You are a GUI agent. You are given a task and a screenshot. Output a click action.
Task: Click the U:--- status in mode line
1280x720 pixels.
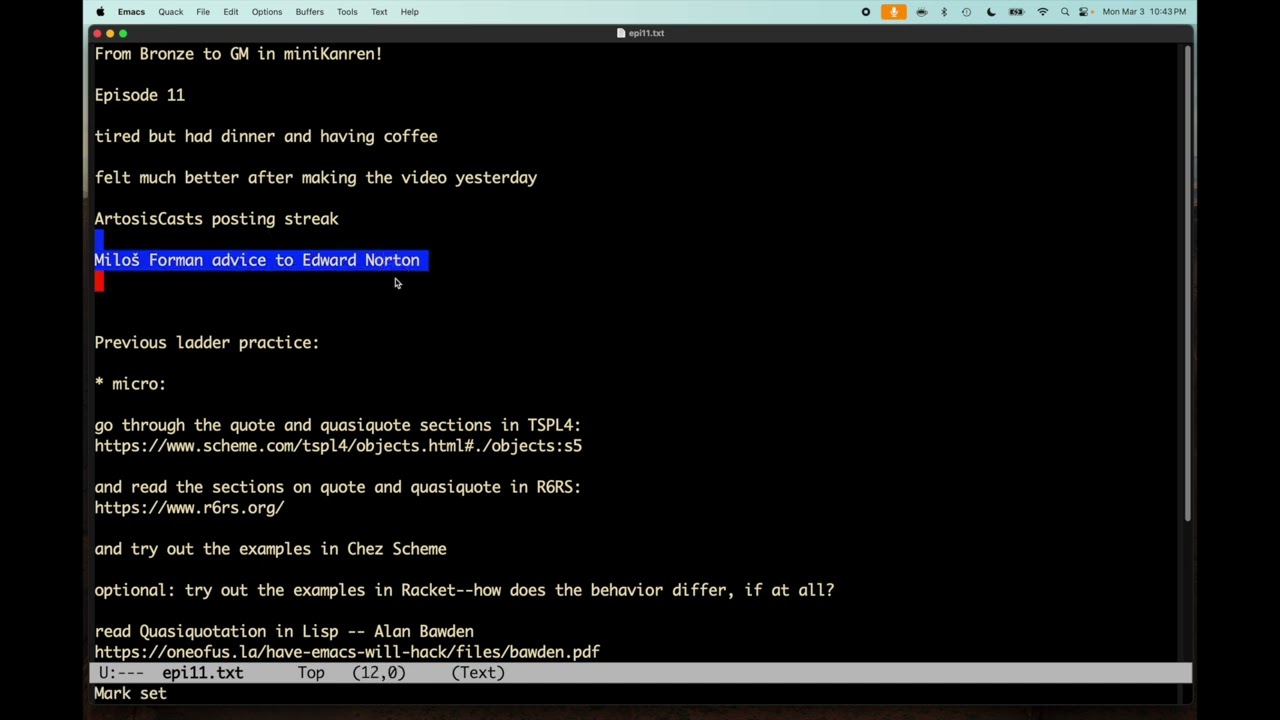pyautogui.click(x=121, y=673)
